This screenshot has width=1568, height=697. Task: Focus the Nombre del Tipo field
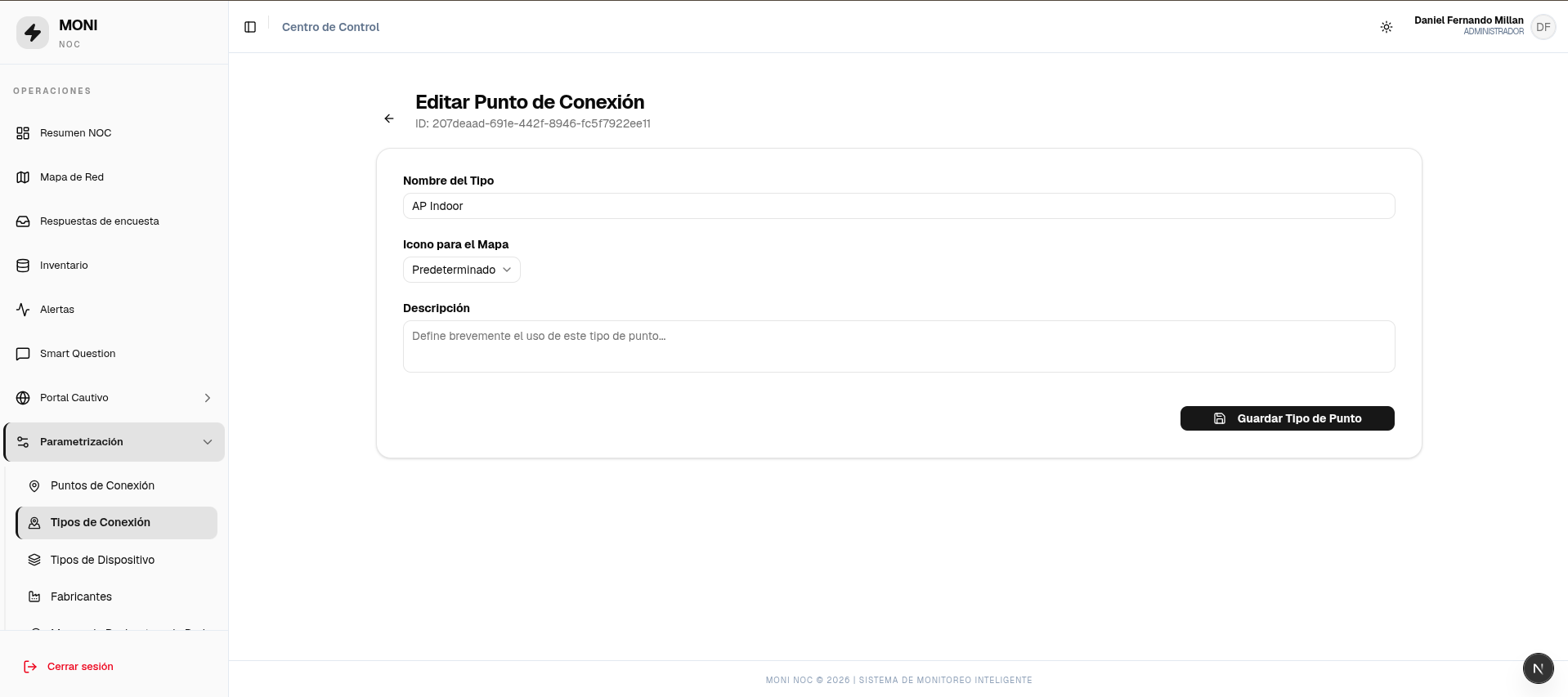899,206
